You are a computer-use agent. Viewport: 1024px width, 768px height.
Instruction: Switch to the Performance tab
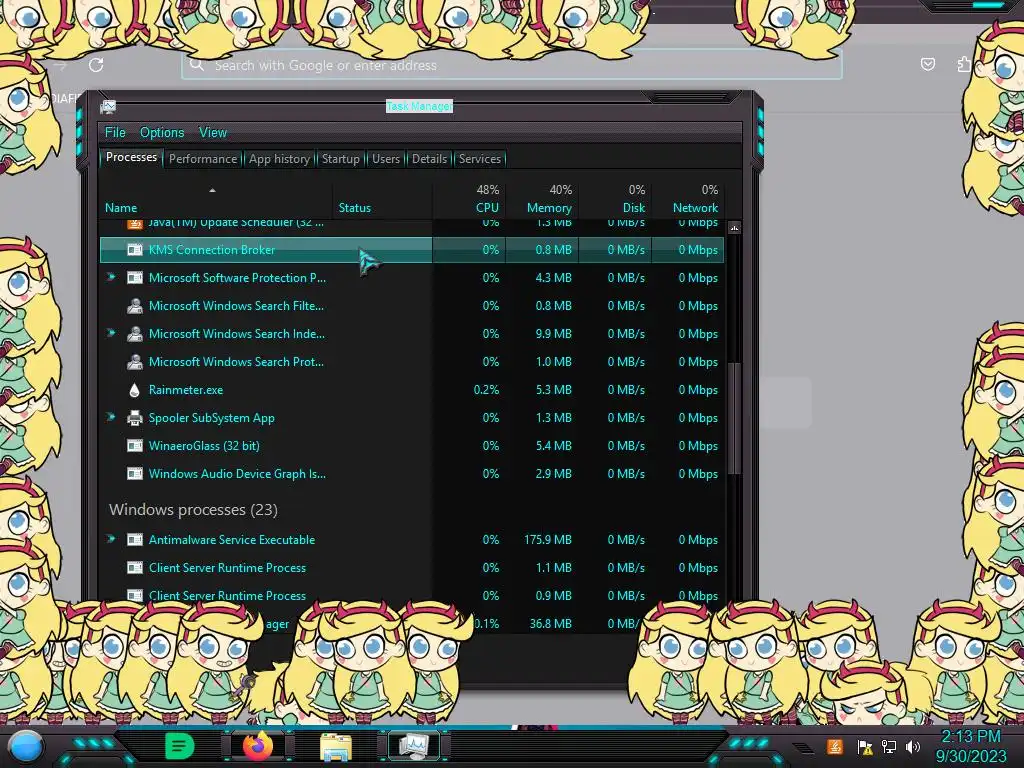click(202, 159)
